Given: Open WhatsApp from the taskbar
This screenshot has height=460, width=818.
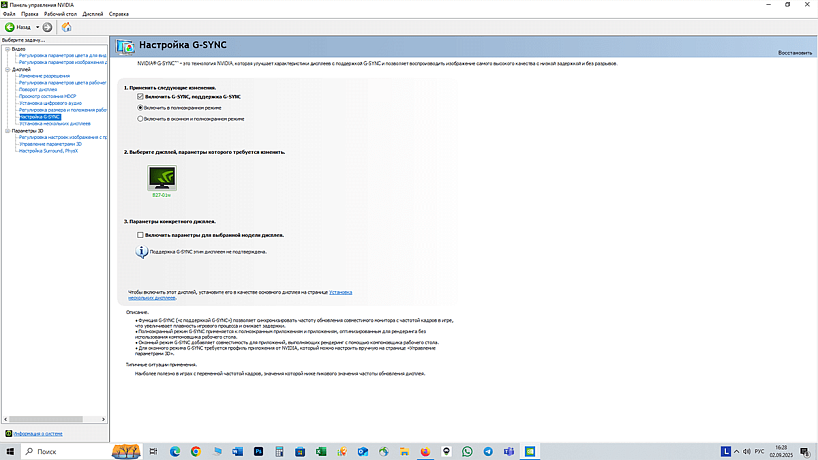Looking at the screenshot, I should (x=466, y=452).
